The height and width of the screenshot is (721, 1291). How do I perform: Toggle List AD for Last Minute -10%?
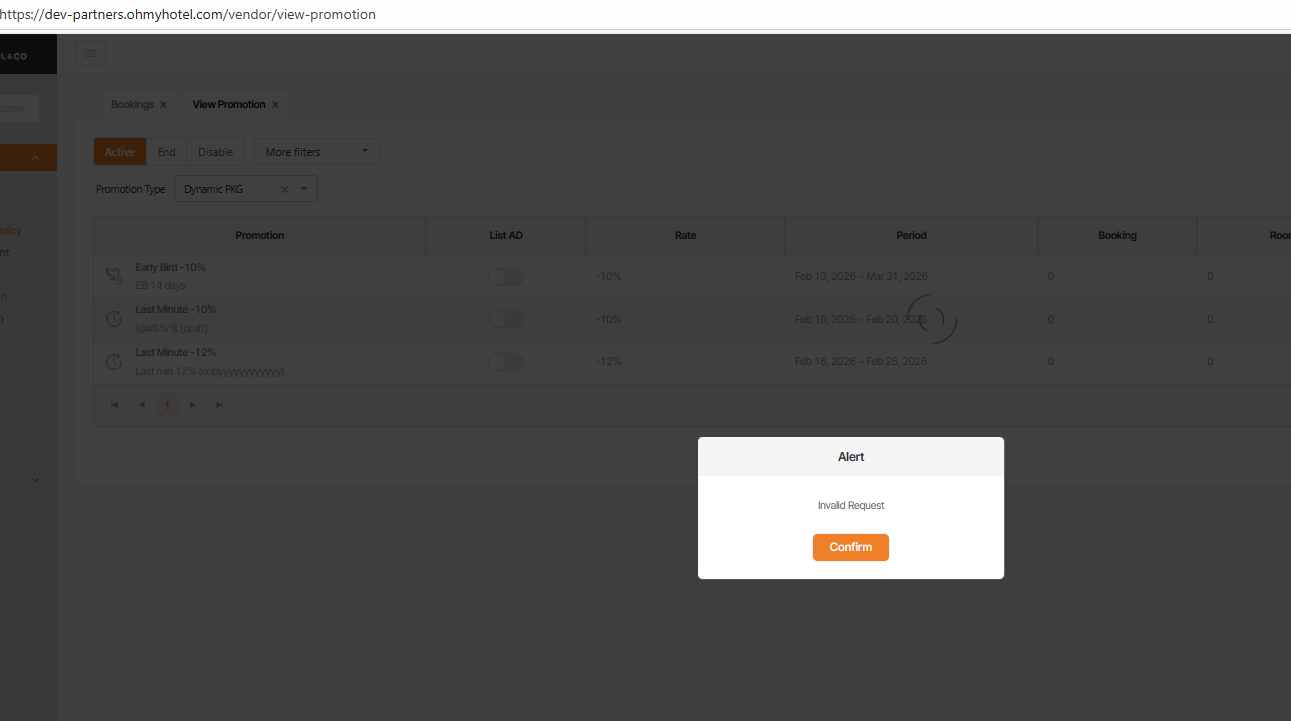pos(506,319)
